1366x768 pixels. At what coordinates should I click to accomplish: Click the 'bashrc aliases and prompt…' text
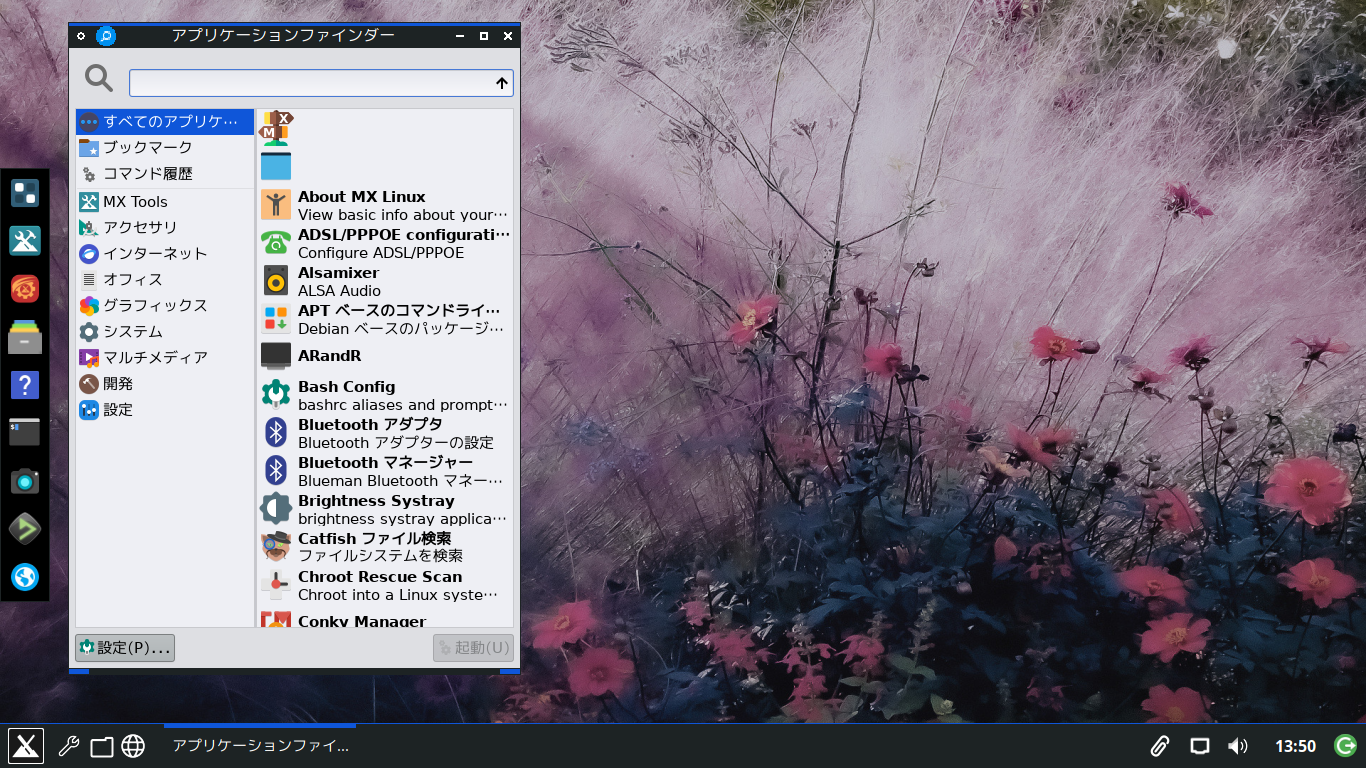(403, 405)
